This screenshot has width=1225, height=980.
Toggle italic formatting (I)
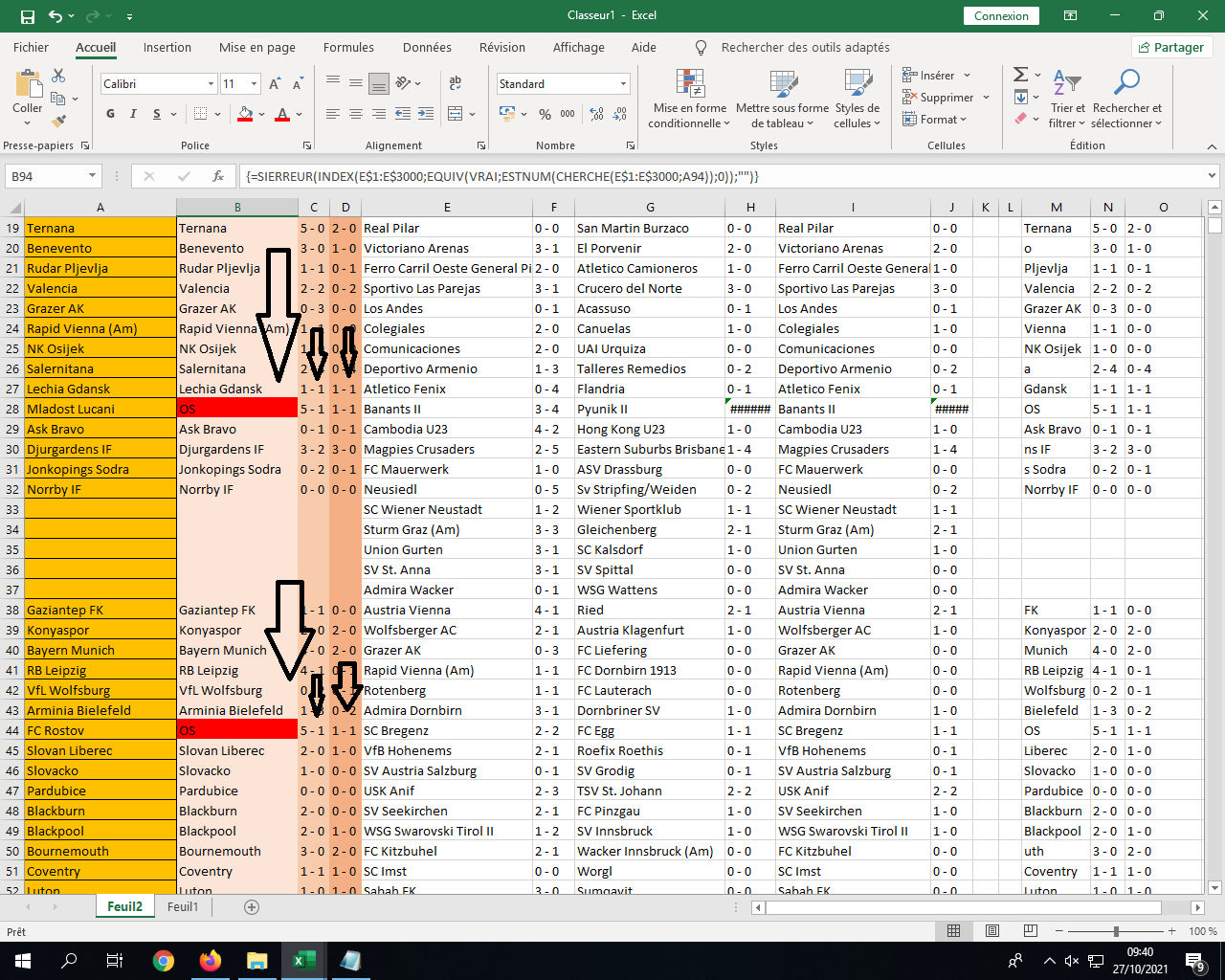click(x=132, y=114)
